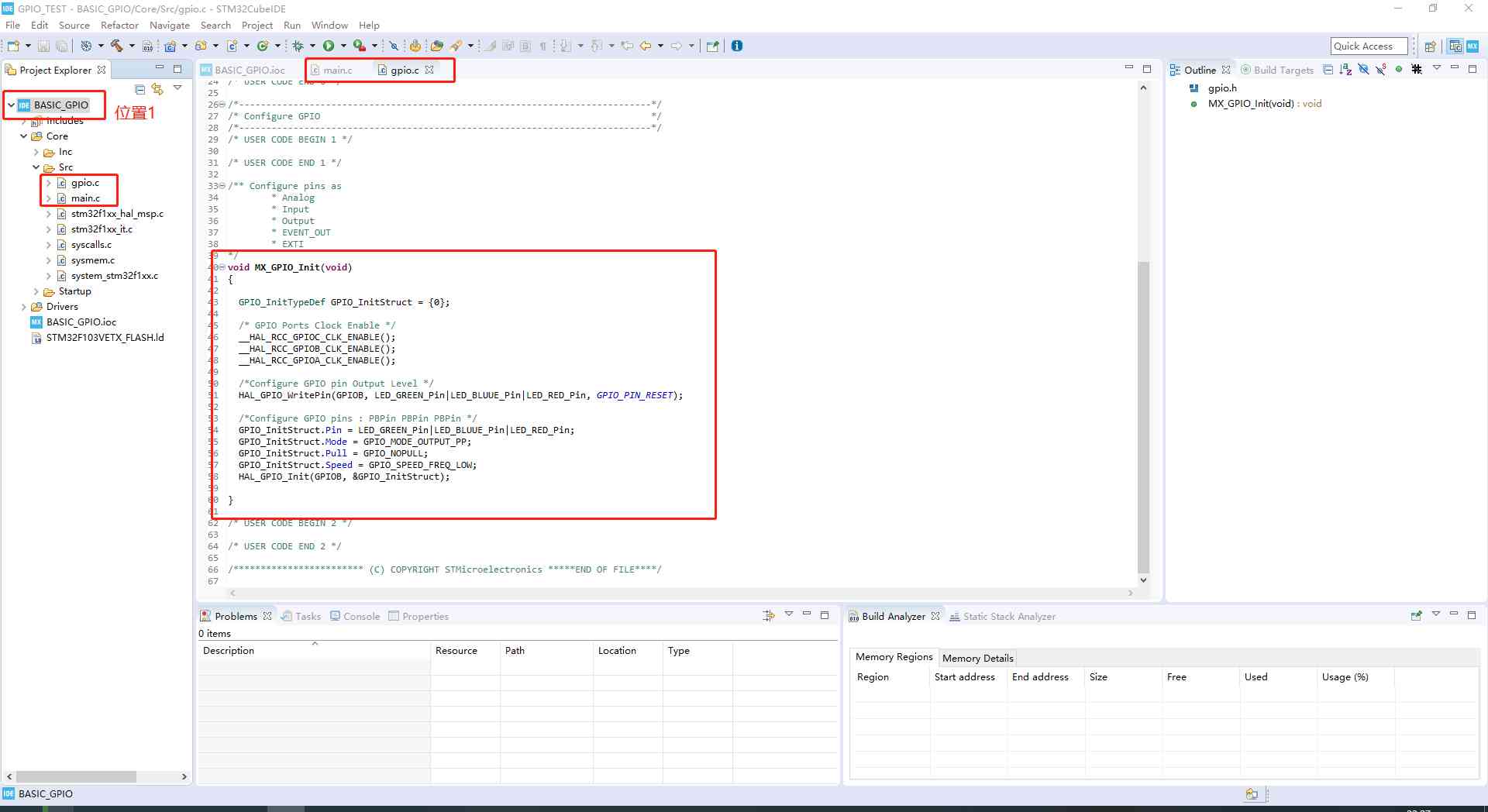Select the Memory Details tab in Build Analyzer
The width and height of the screenshot is (1488, 812).
tap(977, 658)
